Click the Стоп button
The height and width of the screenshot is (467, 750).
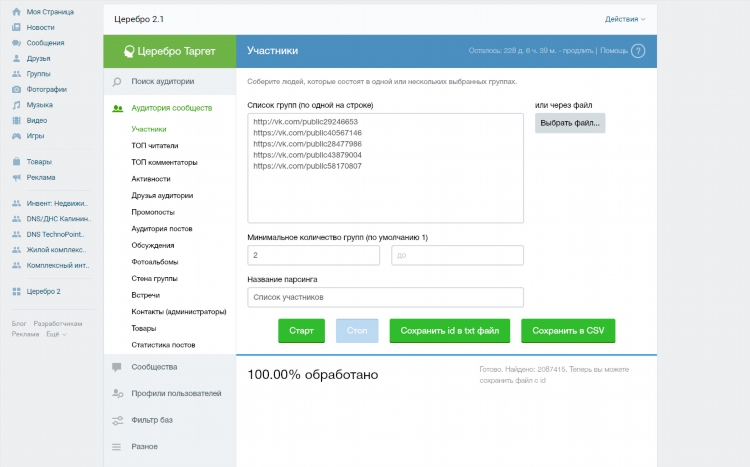[x=357, y=331]
